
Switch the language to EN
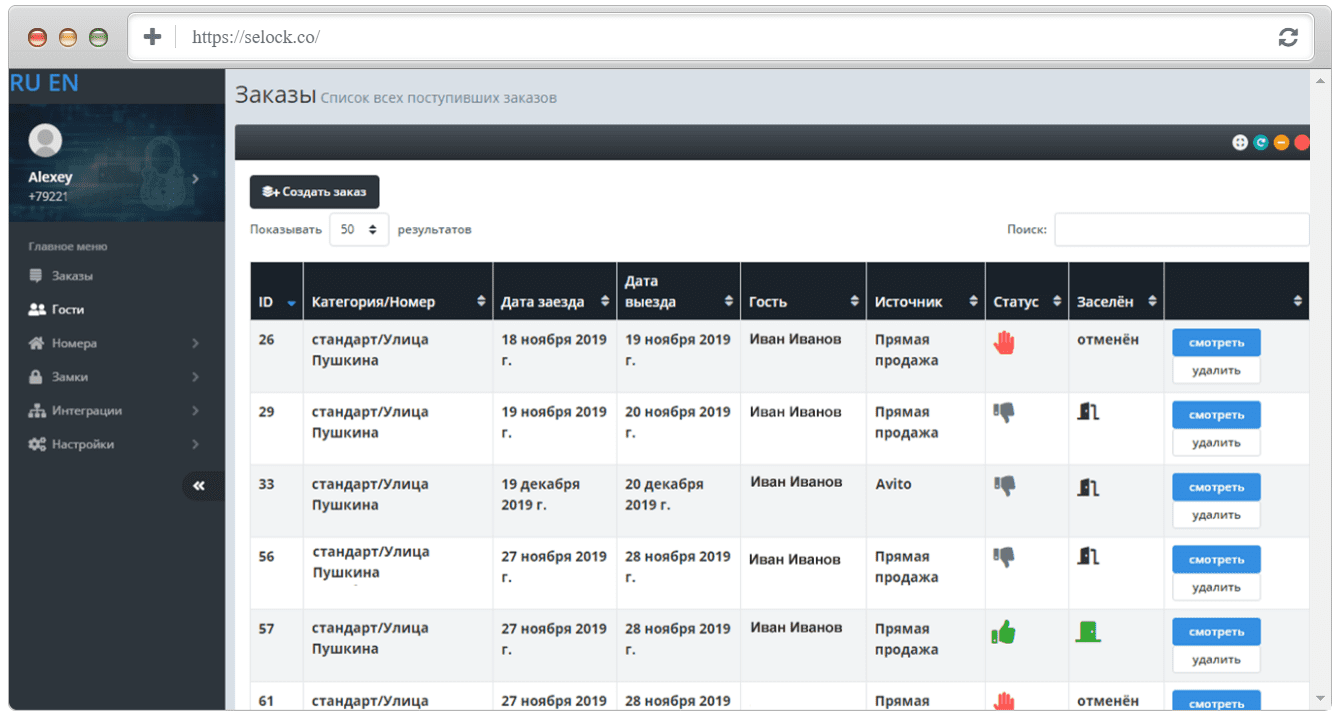pos(63,84)
